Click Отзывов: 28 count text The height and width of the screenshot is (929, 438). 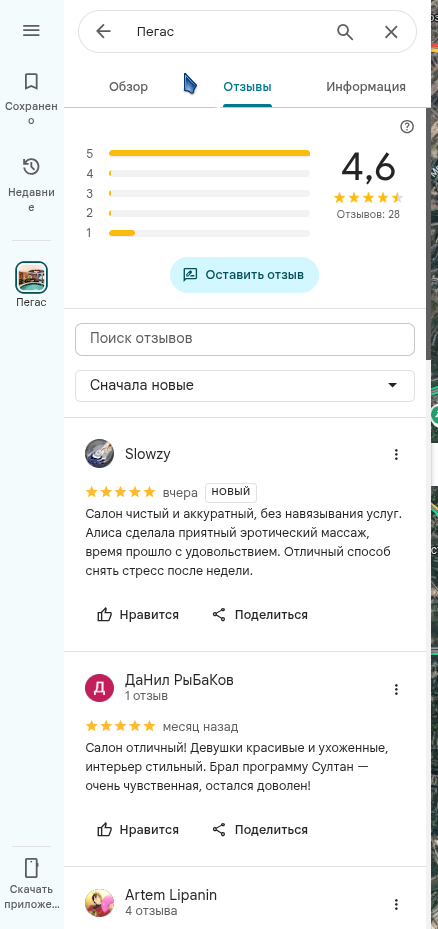pyautogui.click(x=368, y=214)
